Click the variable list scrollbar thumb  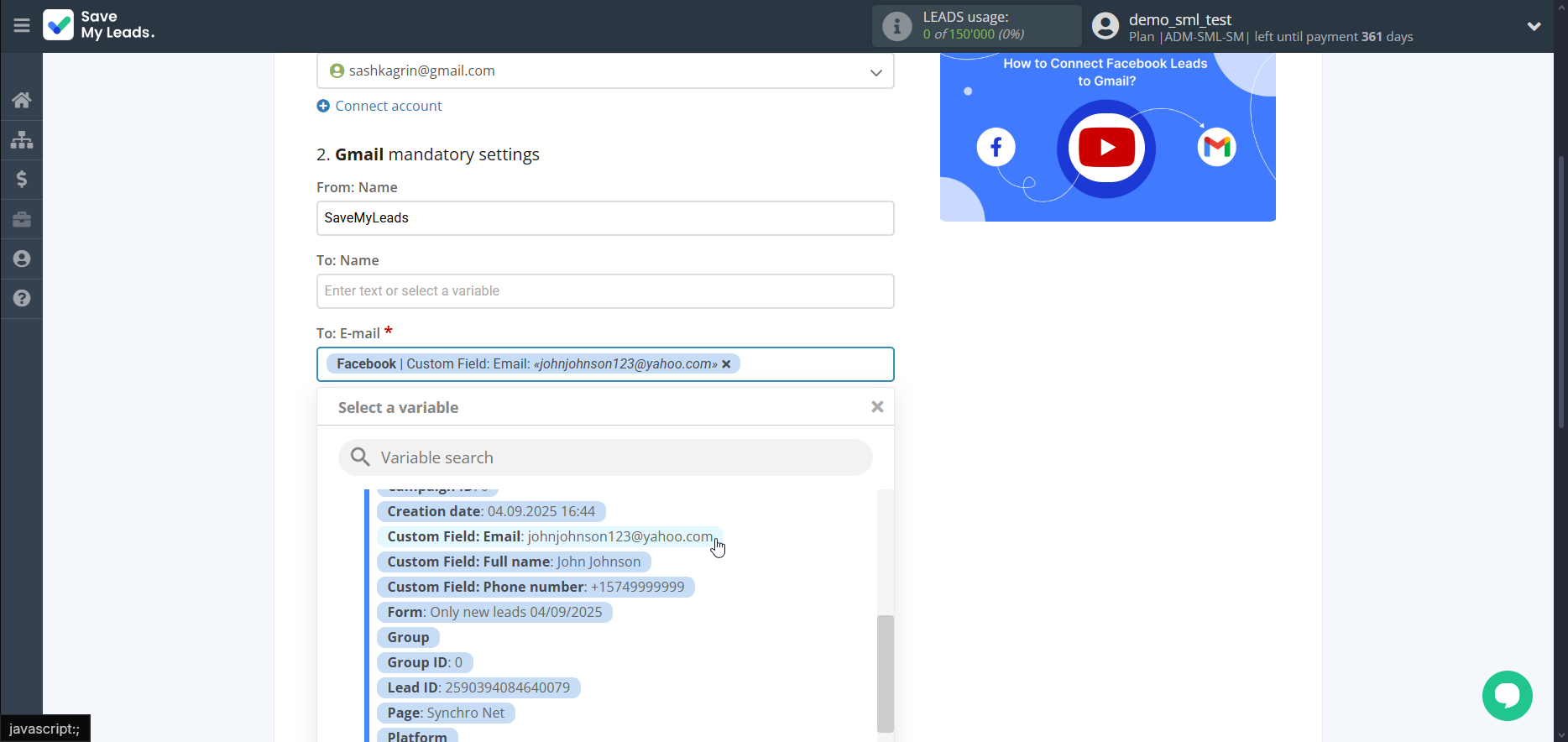tap(885, 673)
